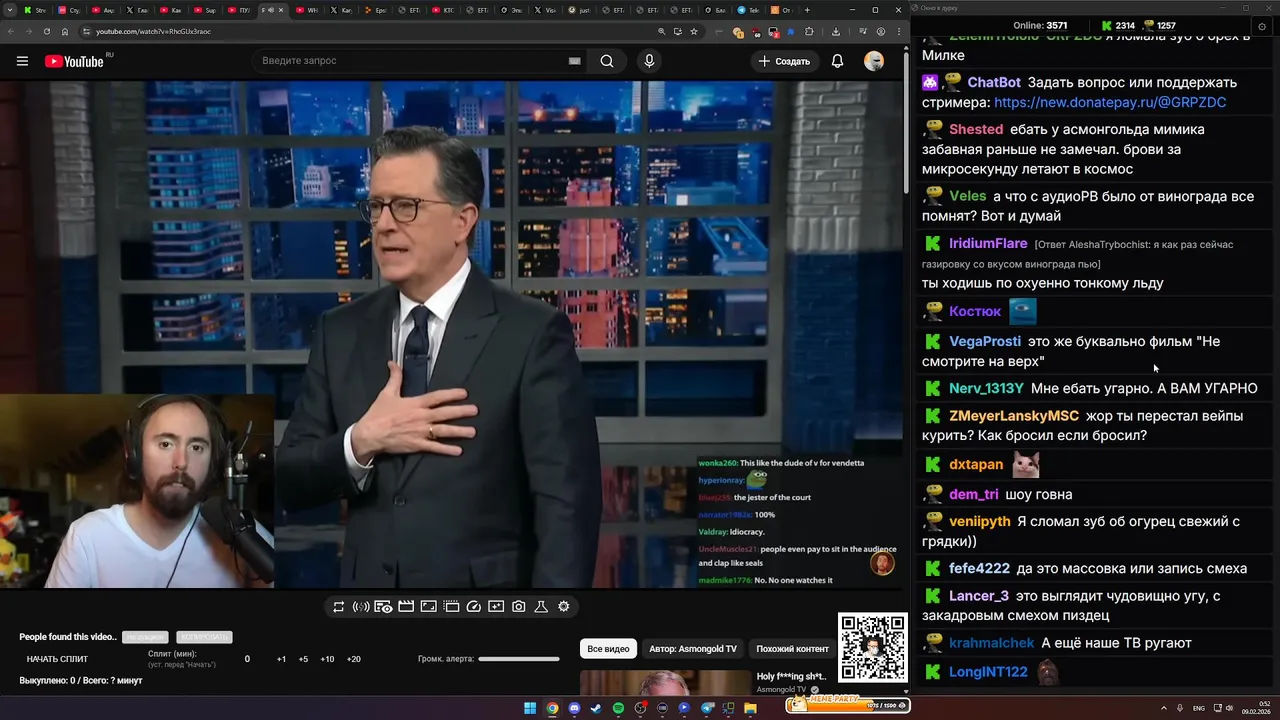Open Spotify from the taskbar
The image size is (1280, 720).
(x=618, y=708)
